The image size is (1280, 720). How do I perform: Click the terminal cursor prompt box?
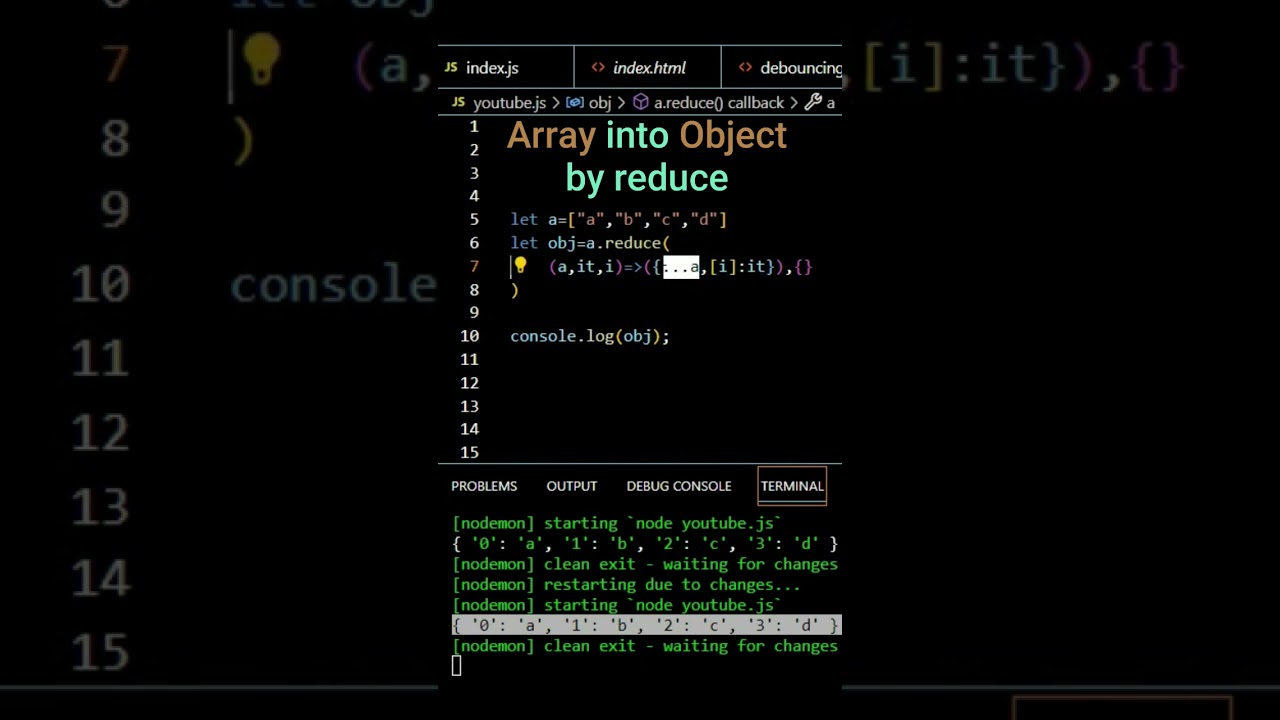pos(456,666)
